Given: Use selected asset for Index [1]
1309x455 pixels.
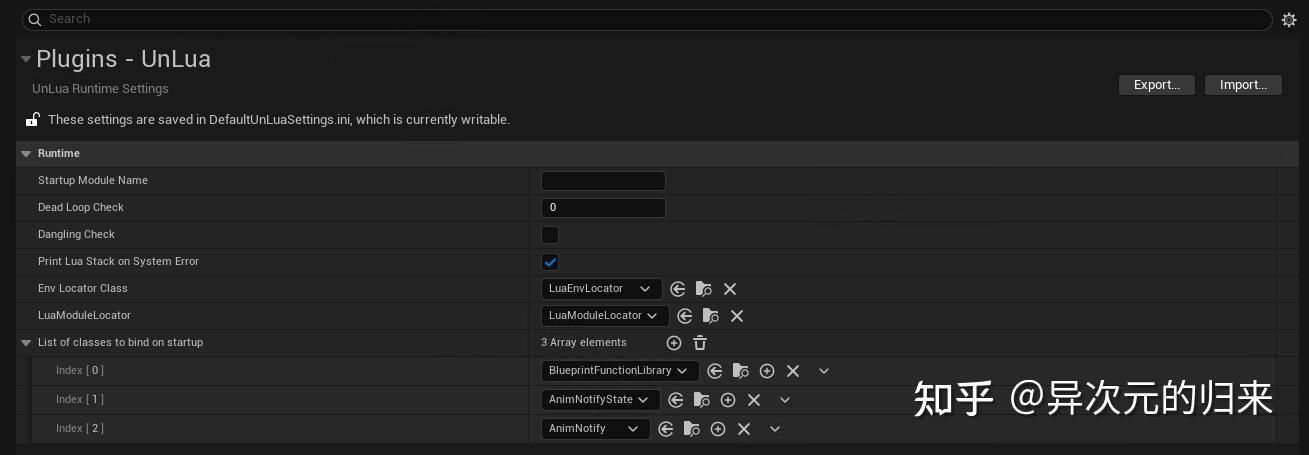Looking at the screenshot, I should click(x=676, y=400).
